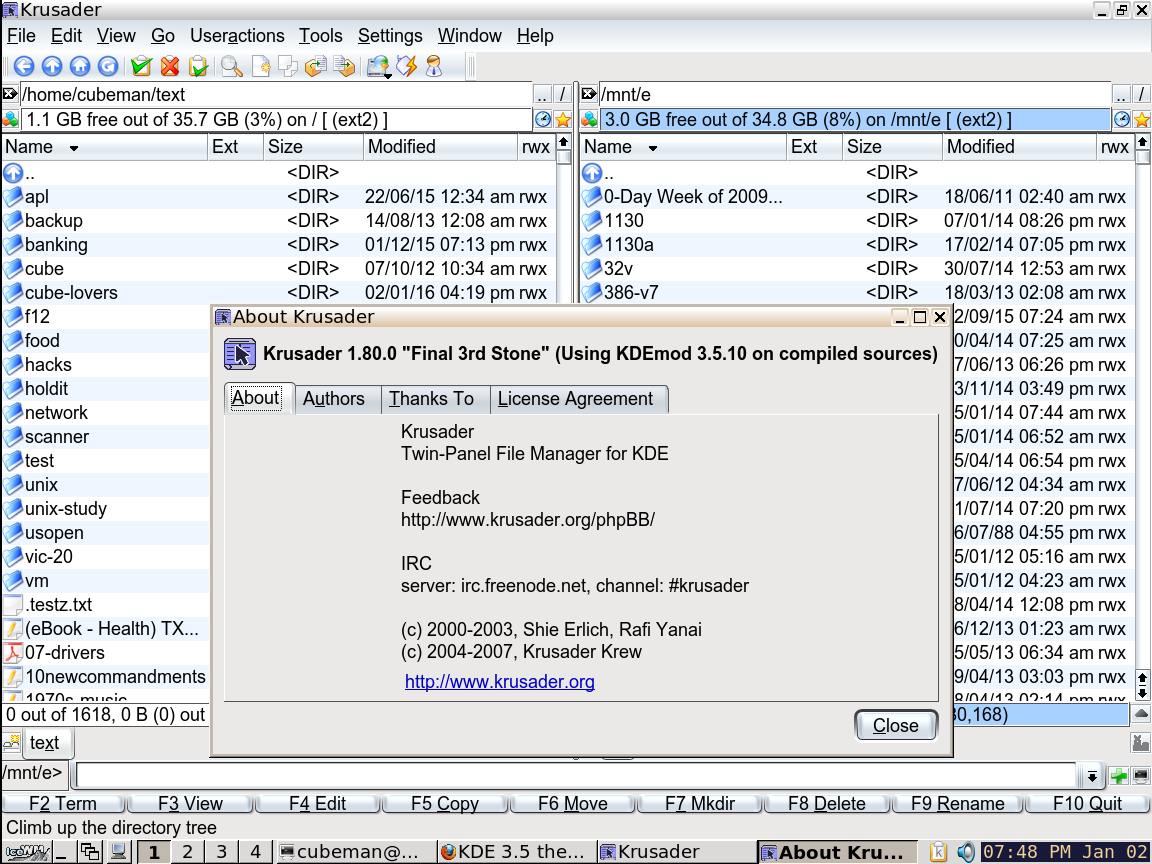Reload the panel with the toolbar refresh icon
This screenshot has height=864, width=1152.
(x=107, y=66)
